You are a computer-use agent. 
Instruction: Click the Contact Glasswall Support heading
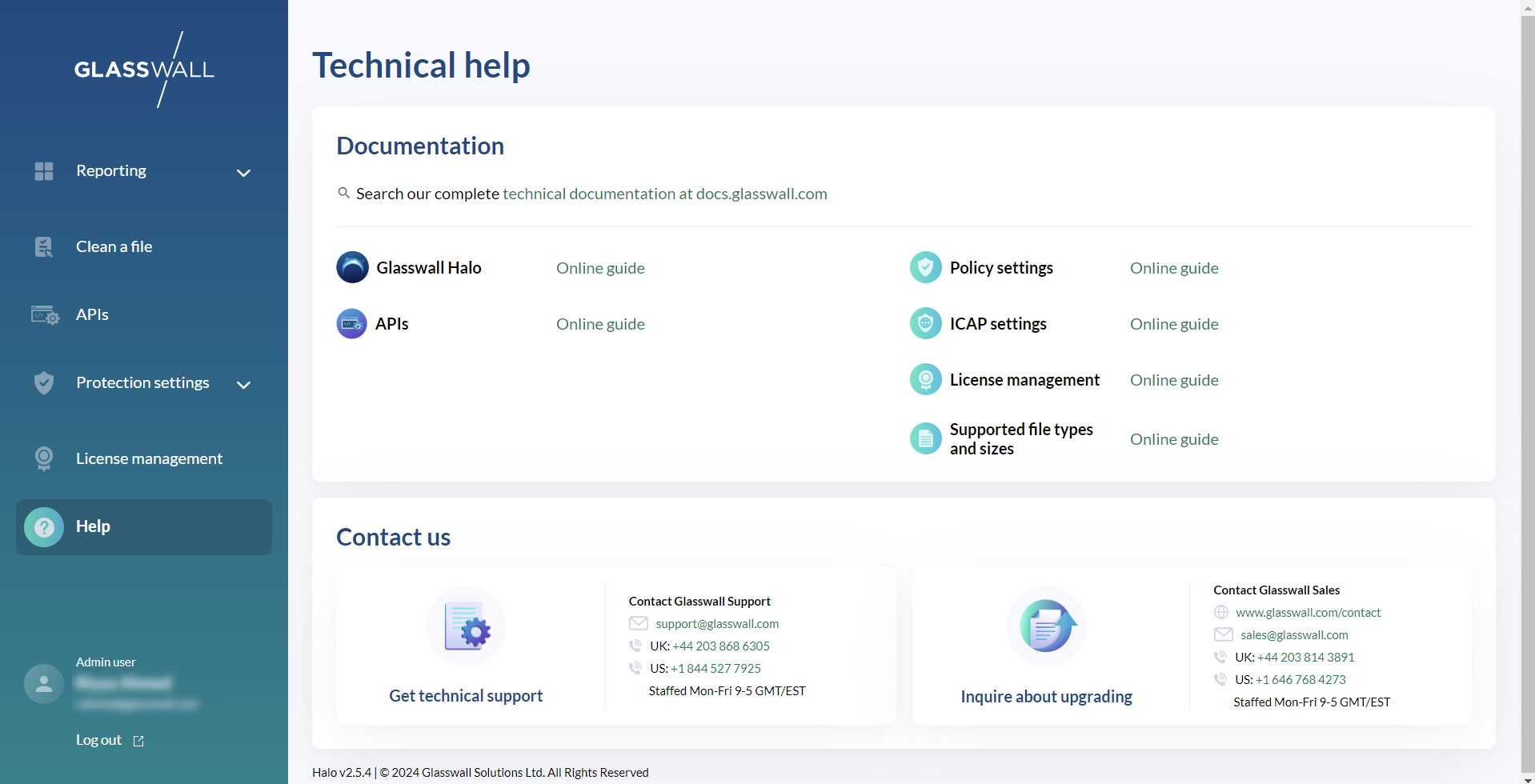pos(699,602)
